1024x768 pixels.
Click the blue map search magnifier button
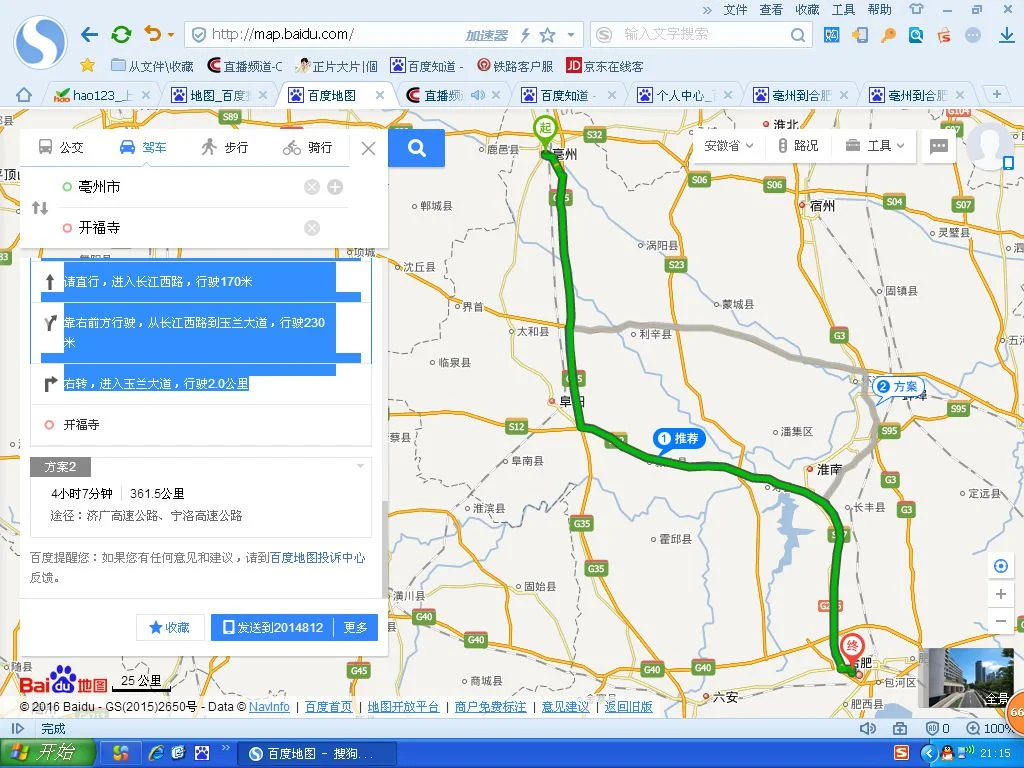(x=417, y=148)
